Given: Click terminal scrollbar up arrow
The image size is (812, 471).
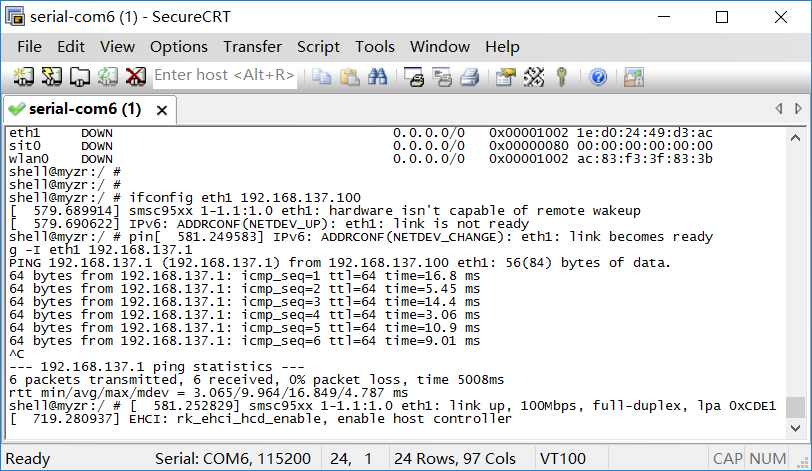Looking at the screenshot, I should tap(795, 138).
